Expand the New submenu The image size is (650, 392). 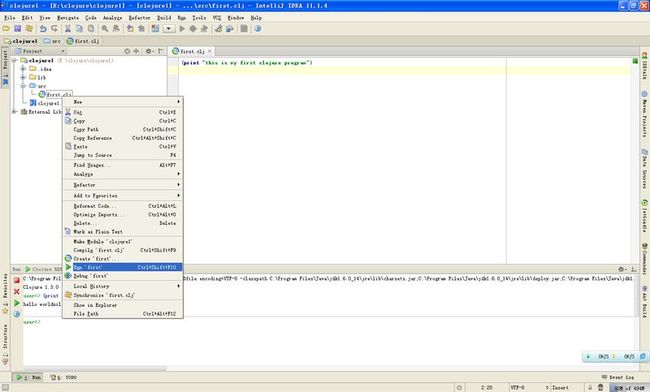coord(123,102)
